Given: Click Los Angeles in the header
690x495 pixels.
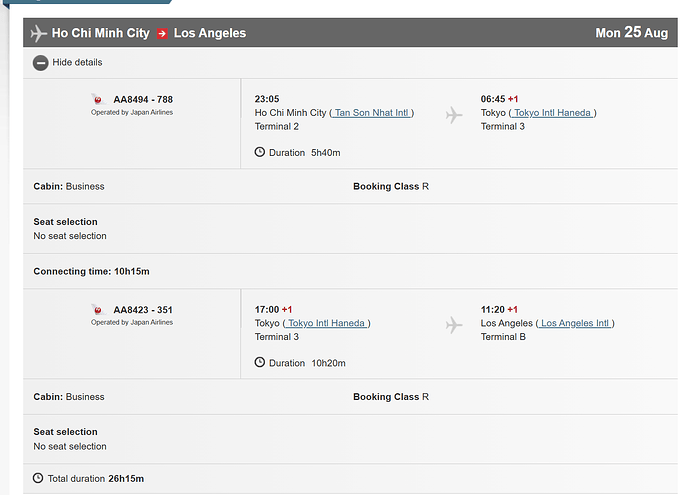Looking at the screenshot, I should [210, 33].
